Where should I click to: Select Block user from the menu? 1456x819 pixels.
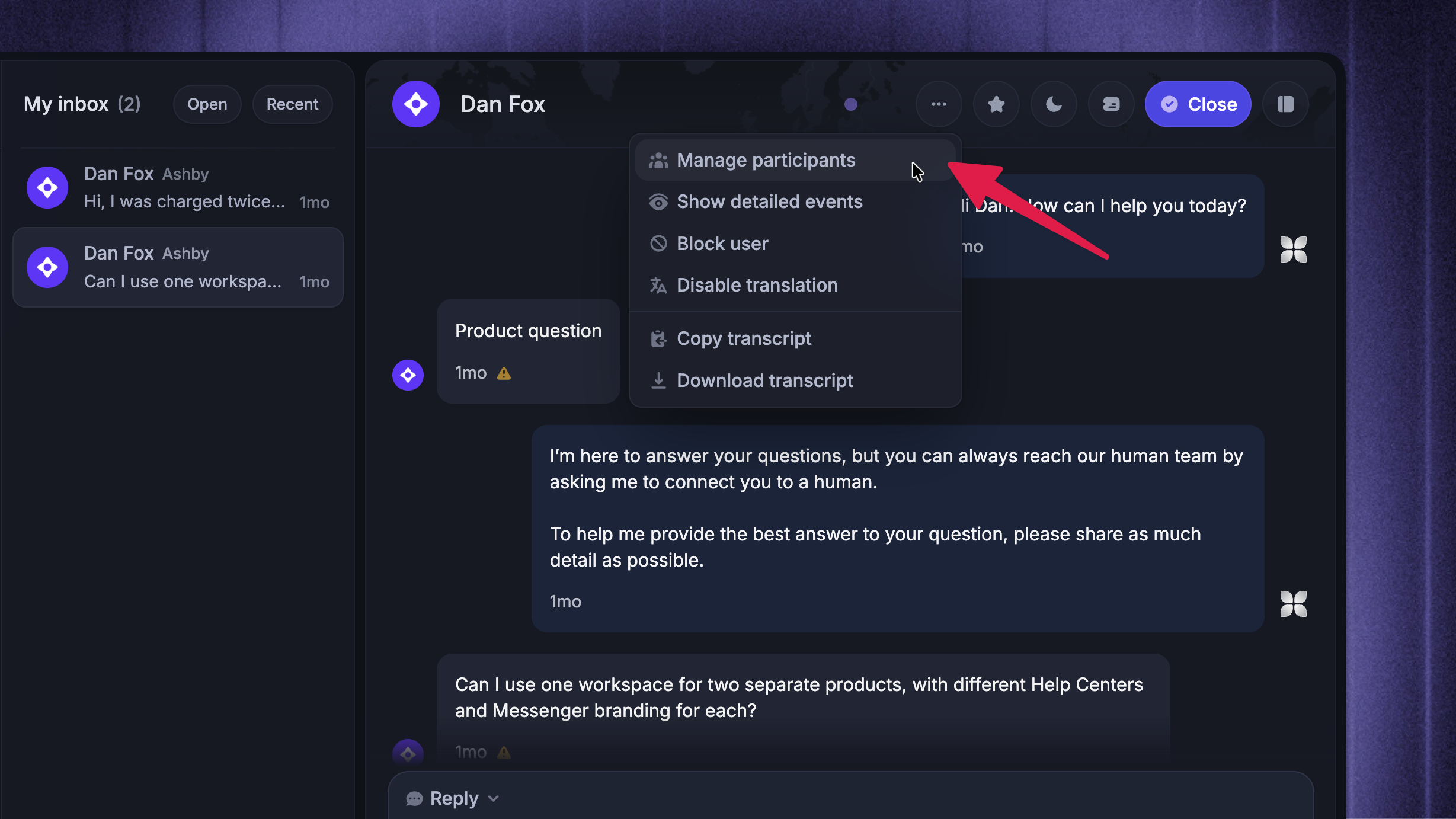point(795,244)
